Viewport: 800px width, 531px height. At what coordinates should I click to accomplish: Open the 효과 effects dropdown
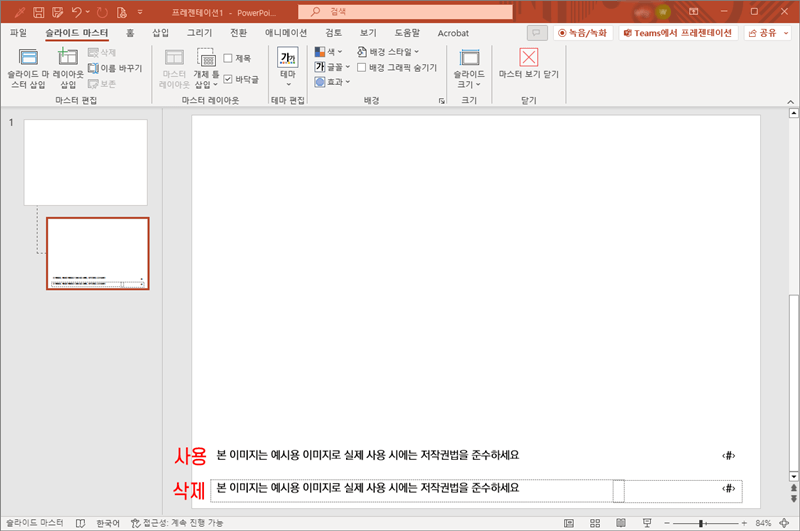pyautogui.click(x=332, y=82)
